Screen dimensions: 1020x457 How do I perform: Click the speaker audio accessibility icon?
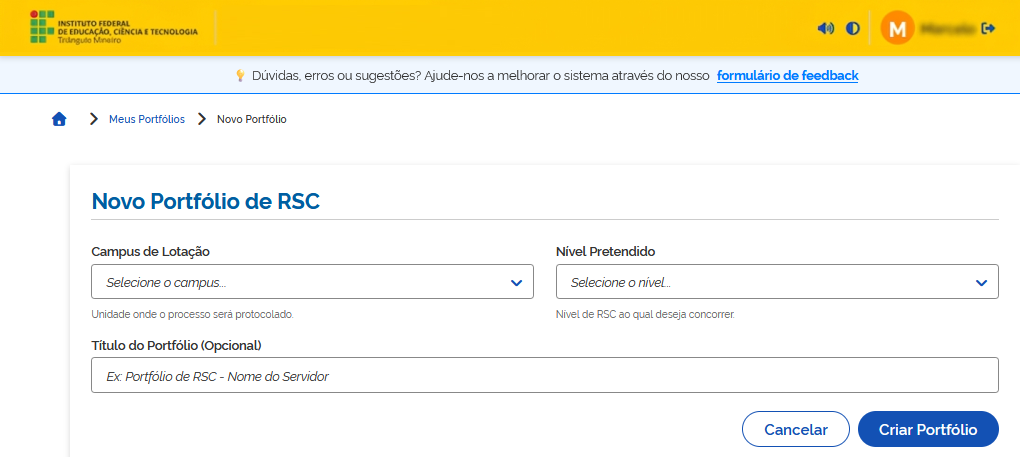pos(825,28)
